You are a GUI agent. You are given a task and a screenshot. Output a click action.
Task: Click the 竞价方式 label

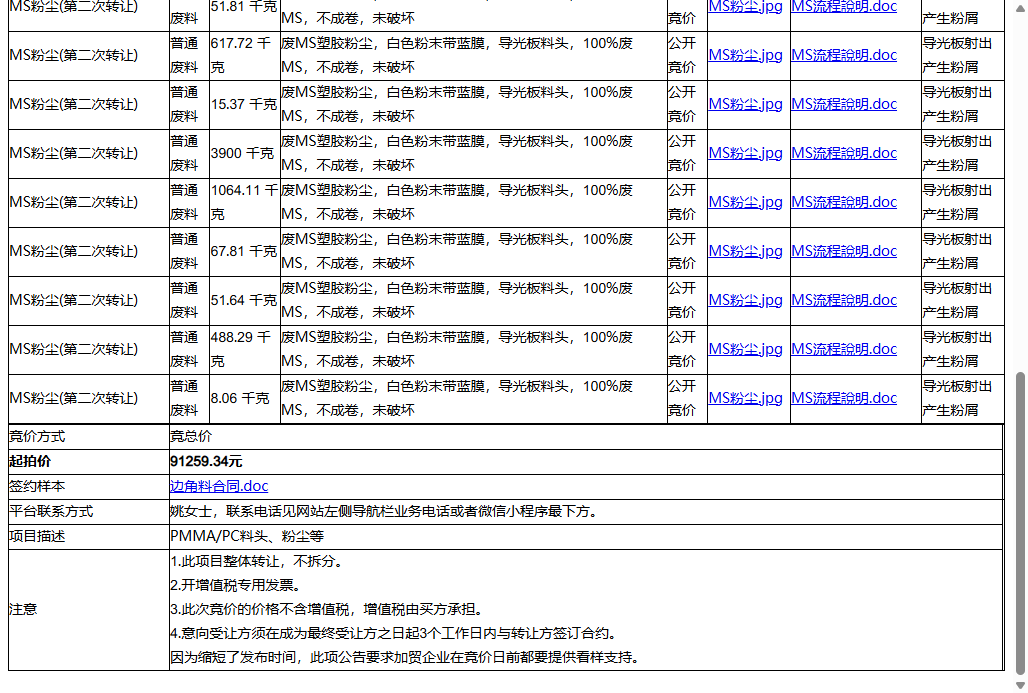[37, 437]
